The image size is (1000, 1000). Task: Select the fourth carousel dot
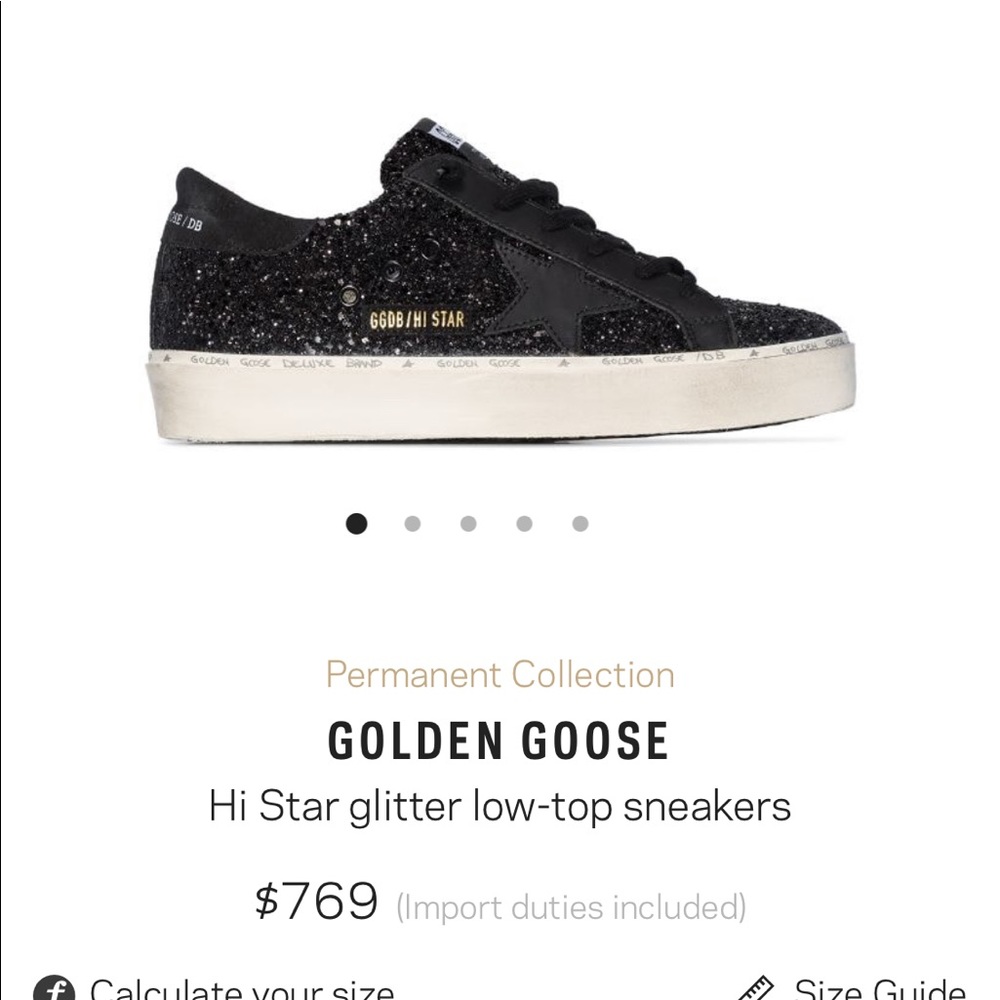tap(523, 521)
